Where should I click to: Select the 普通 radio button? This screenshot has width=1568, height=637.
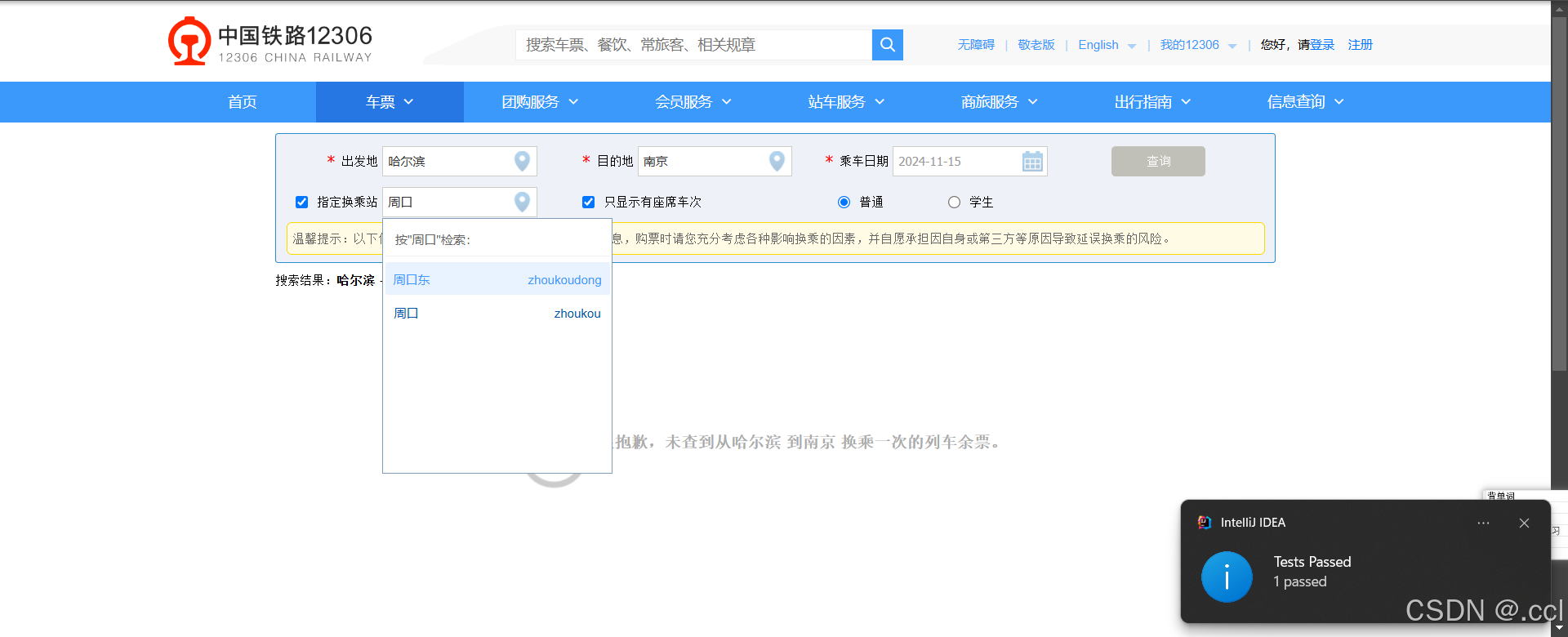point(844,202)
